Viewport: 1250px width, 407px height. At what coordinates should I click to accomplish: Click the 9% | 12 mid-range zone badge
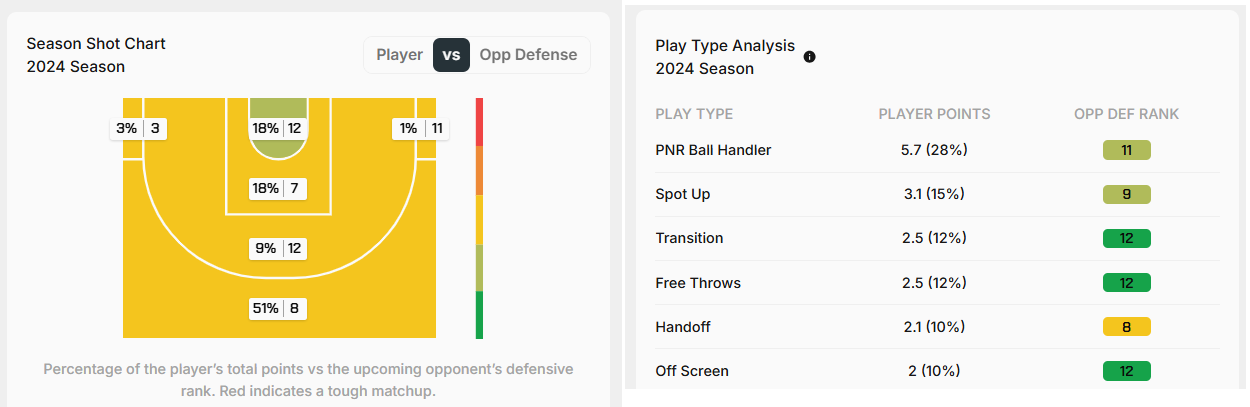click(277, 248)
